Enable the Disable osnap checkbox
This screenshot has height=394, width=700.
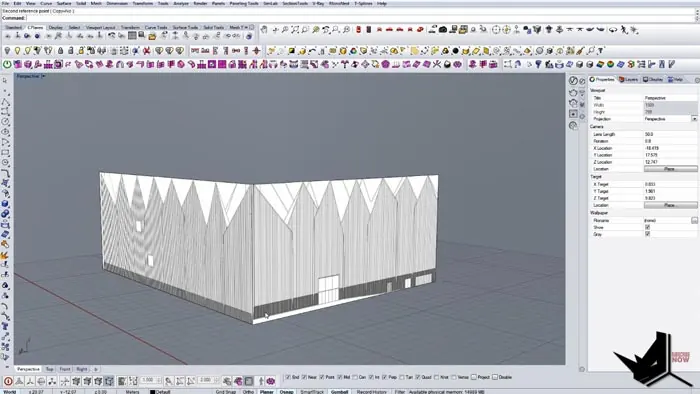(495, 377)
